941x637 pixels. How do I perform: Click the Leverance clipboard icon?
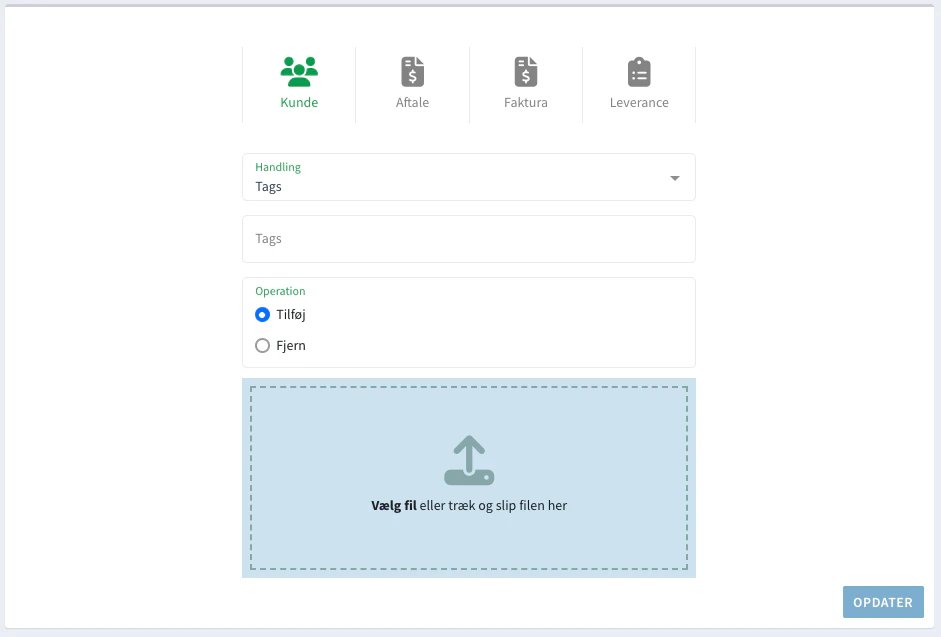click(639, 71)
